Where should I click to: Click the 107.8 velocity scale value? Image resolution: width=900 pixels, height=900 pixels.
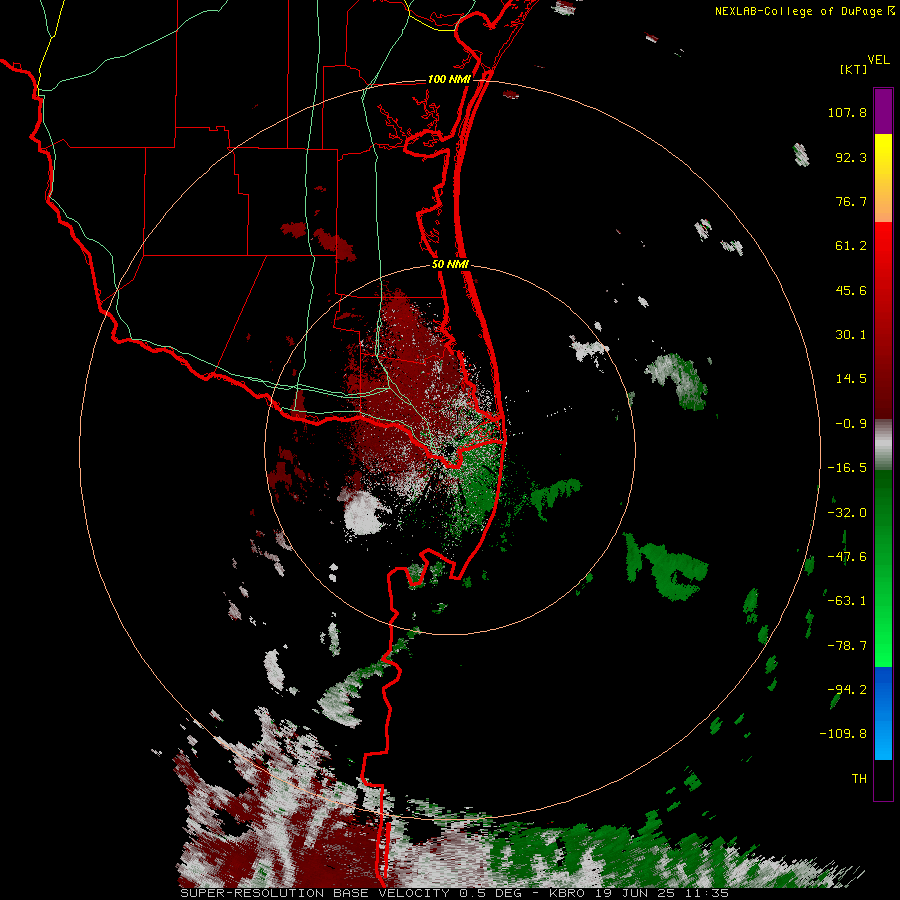[x=847, y=112]
